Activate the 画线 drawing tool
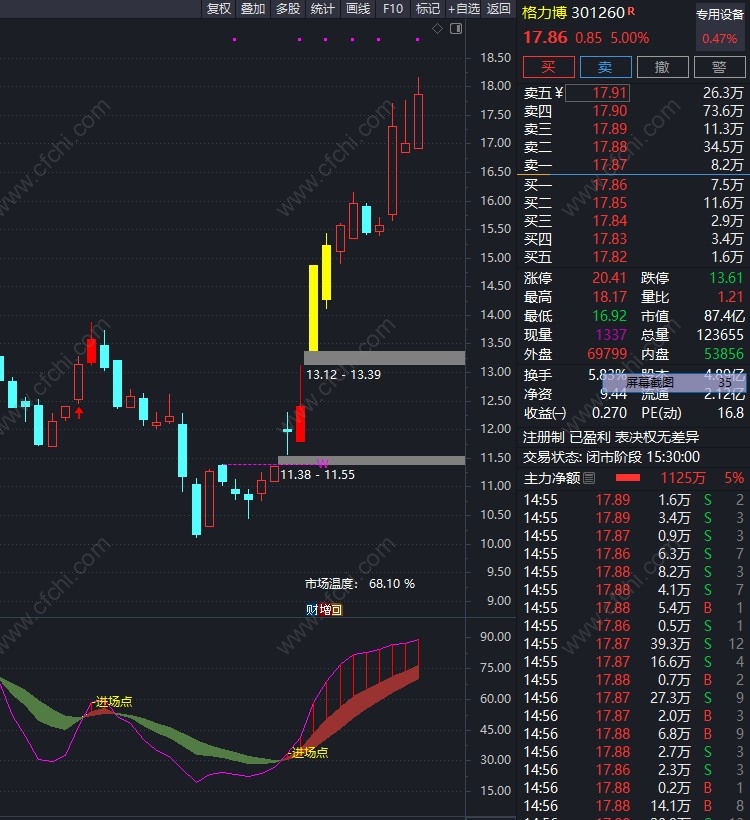 pyautogui.click(x=358, y=9)
